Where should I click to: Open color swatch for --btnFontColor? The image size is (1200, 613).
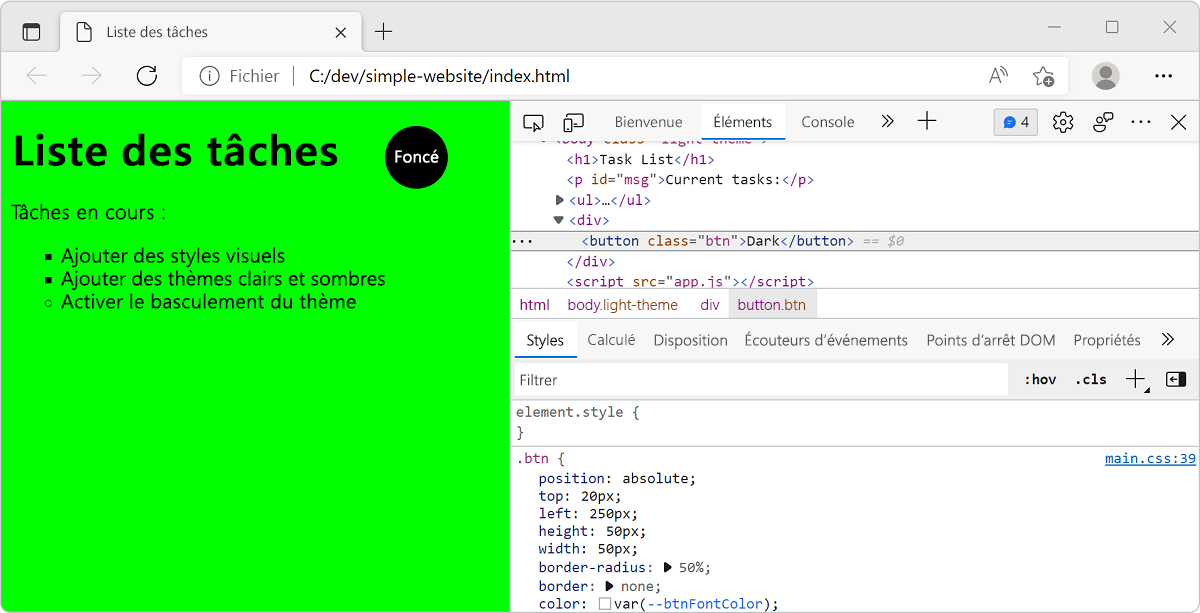[x=605, y=604]
